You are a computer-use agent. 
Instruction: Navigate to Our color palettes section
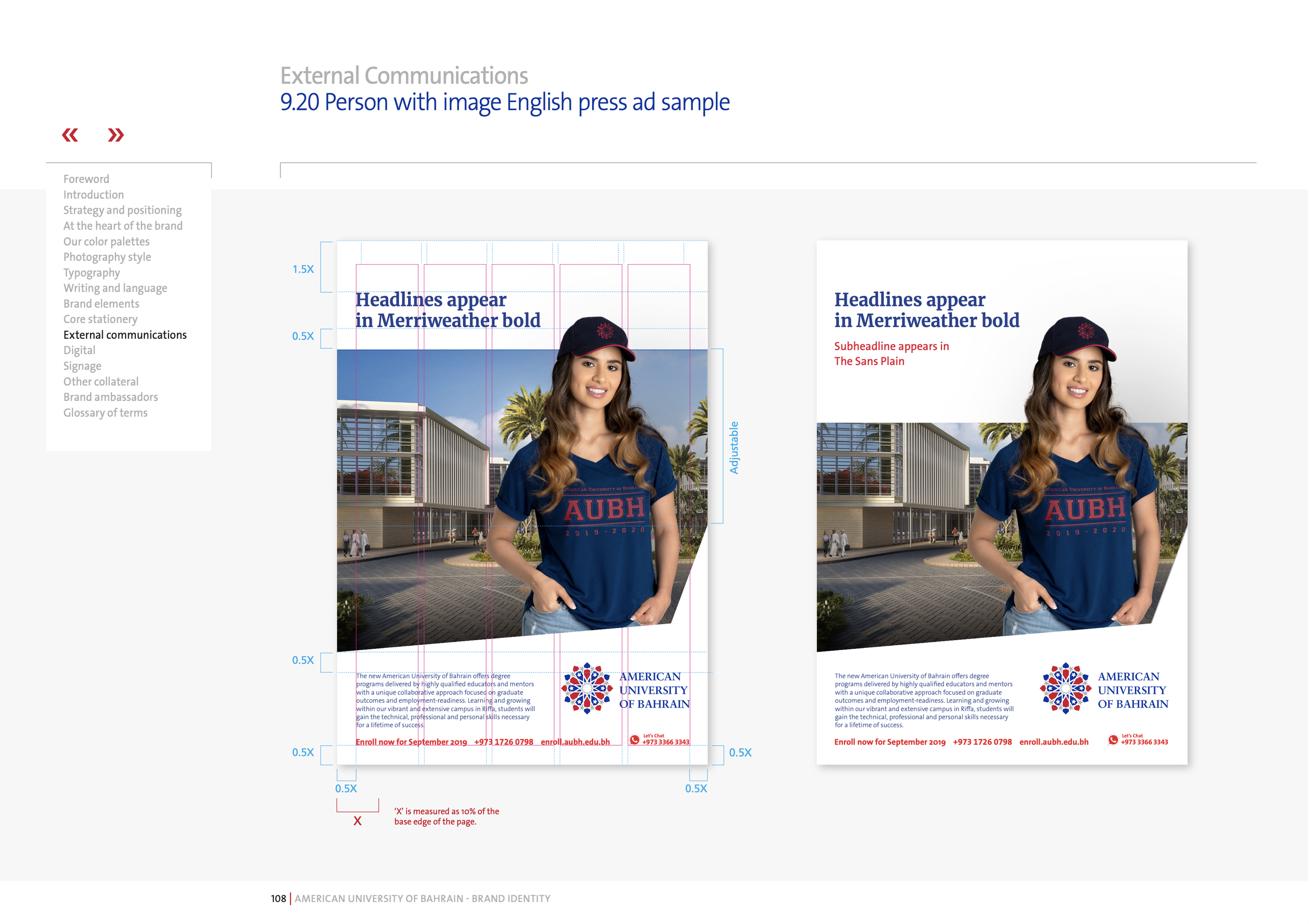[x=107, y=242]
